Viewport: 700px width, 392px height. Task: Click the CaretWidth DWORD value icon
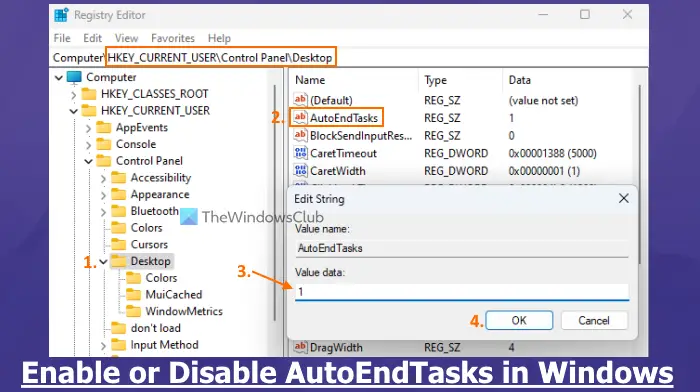click(300, 171)
